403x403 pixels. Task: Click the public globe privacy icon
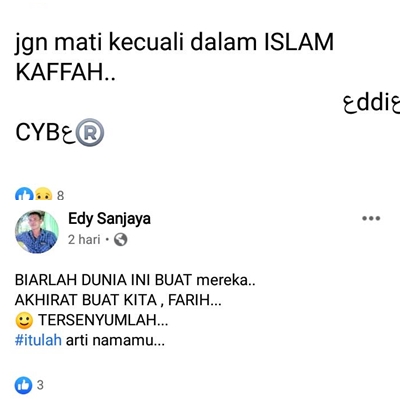point(120,239)
